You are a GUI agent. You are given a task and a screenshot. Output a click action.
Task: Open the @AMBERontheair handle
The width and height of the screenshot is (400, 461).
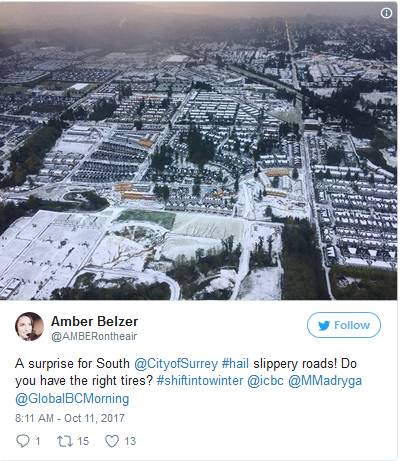(94, 336)
